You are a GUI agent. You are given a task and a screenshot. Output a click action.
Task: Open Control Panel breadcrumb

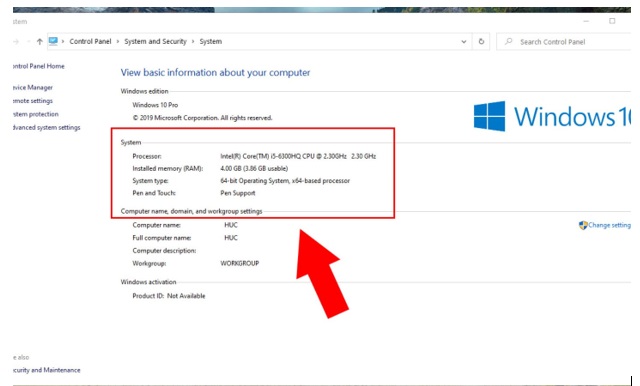click(x=90, y=42)
